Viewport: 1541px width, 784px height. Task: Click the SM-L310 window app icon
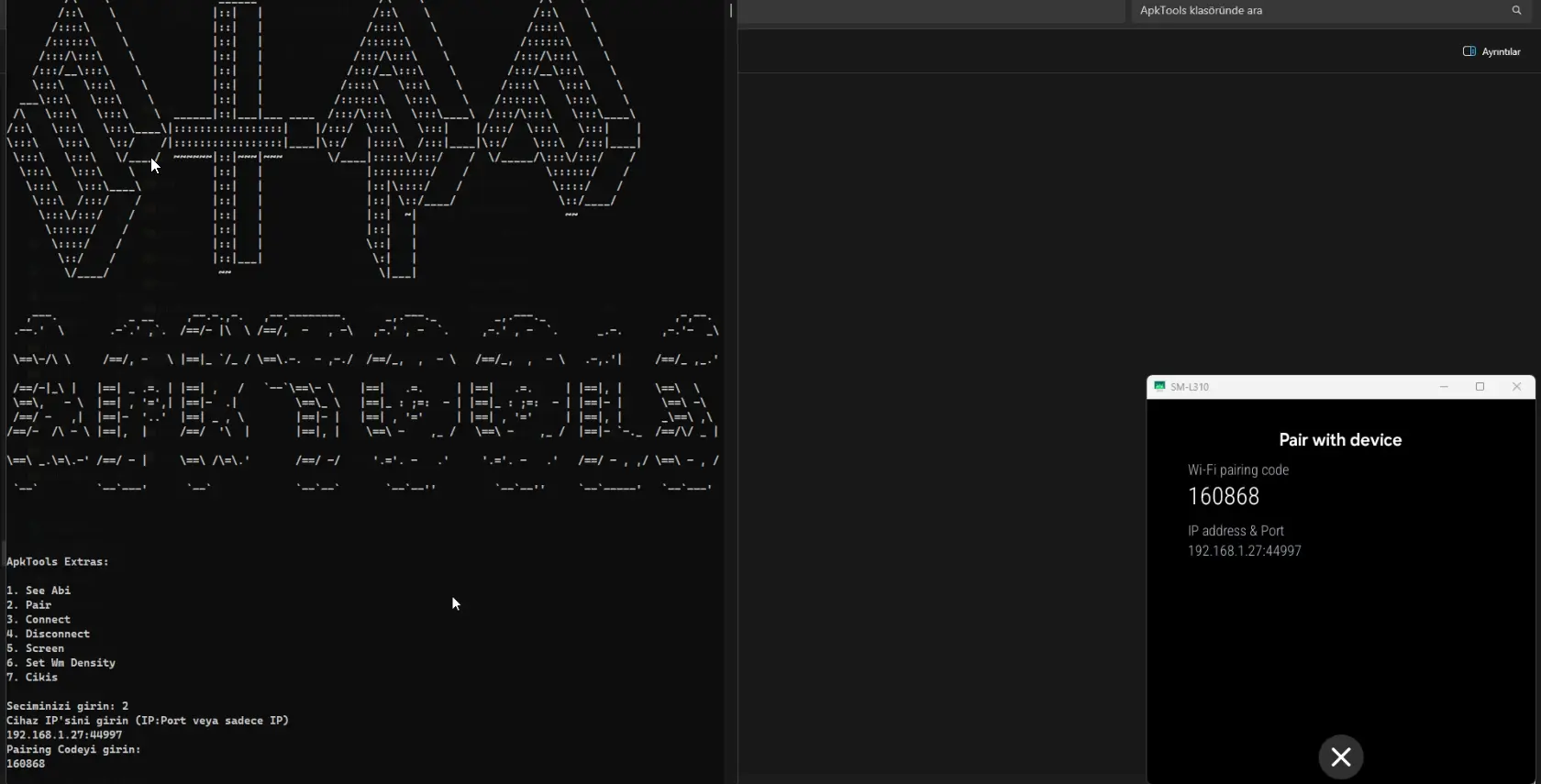[x=1159, y=387]
